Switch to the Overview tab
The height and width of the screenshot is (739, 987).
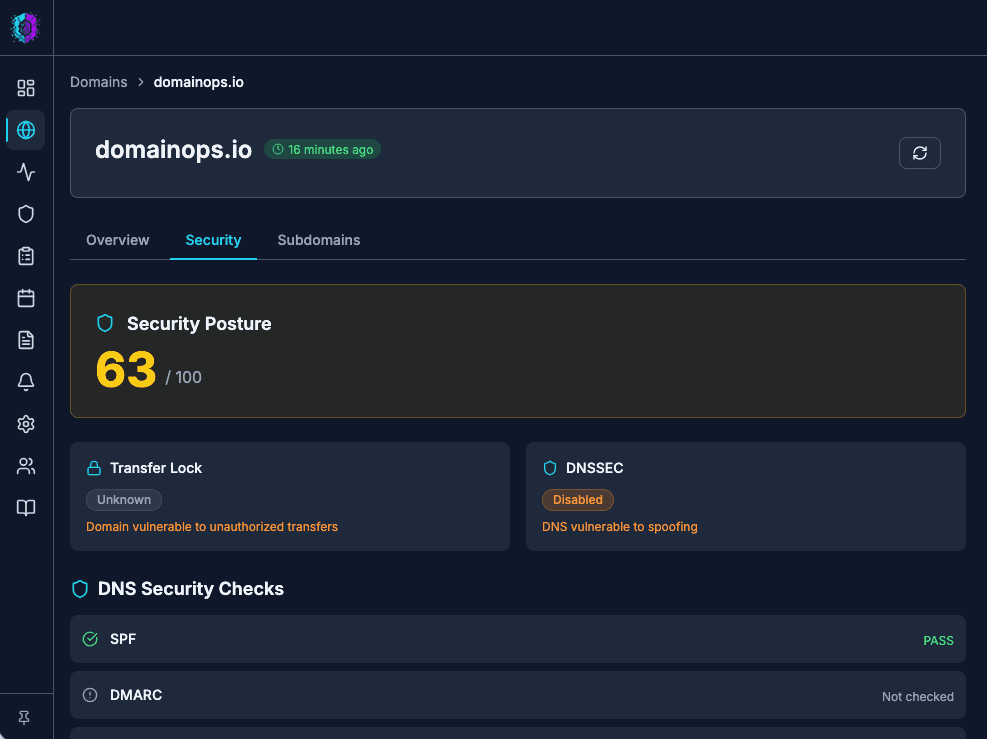point(118,240)
